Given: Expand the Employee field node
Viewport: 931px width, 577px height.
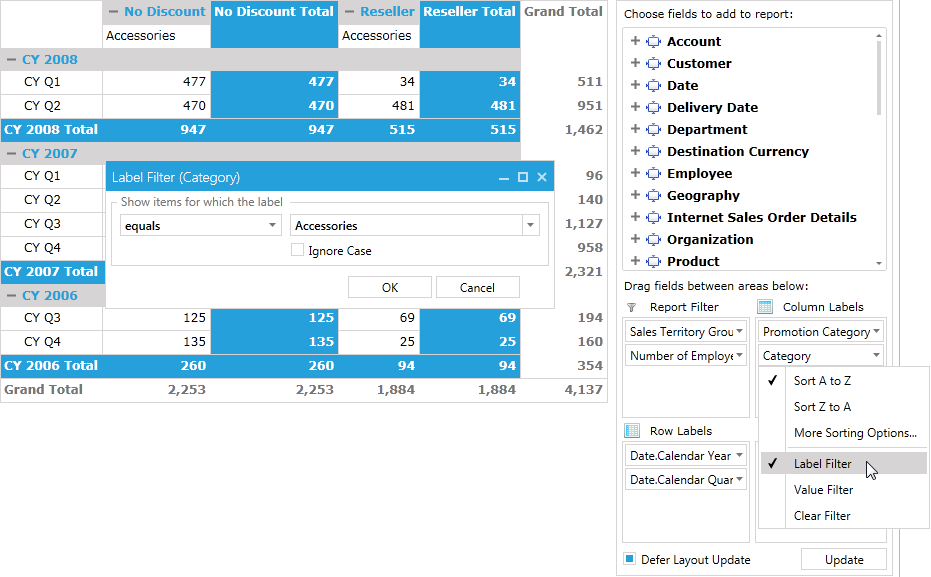Looking at the screenshot, I should click(x=635, y=173).
